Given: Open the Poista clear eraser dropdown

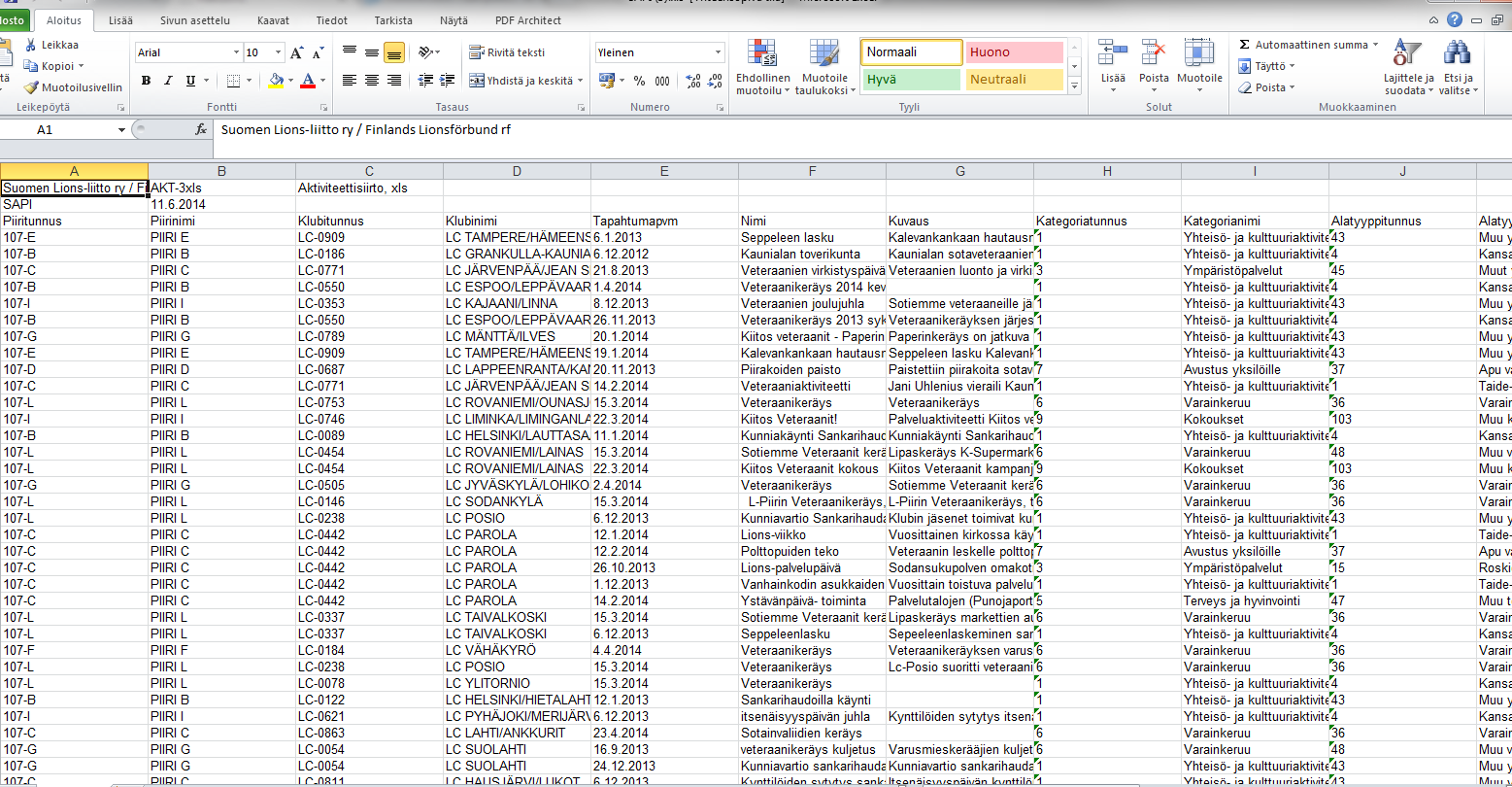Looking at the screenshot, I should (1266, 87).
